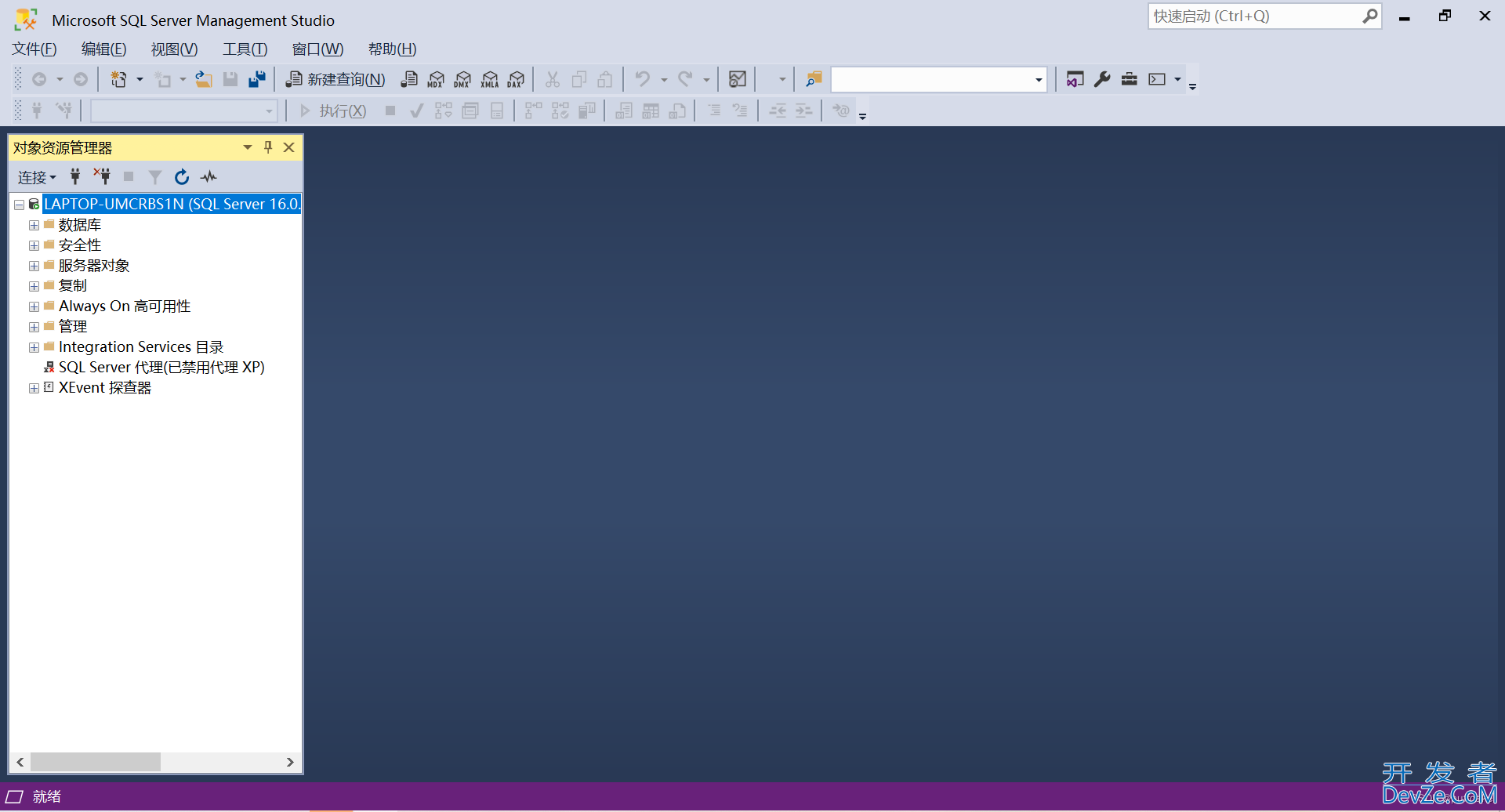The height and width of the screenshot is (812, 1505).
Task: Click the Find in Files icon
Action: coord(814,79)
